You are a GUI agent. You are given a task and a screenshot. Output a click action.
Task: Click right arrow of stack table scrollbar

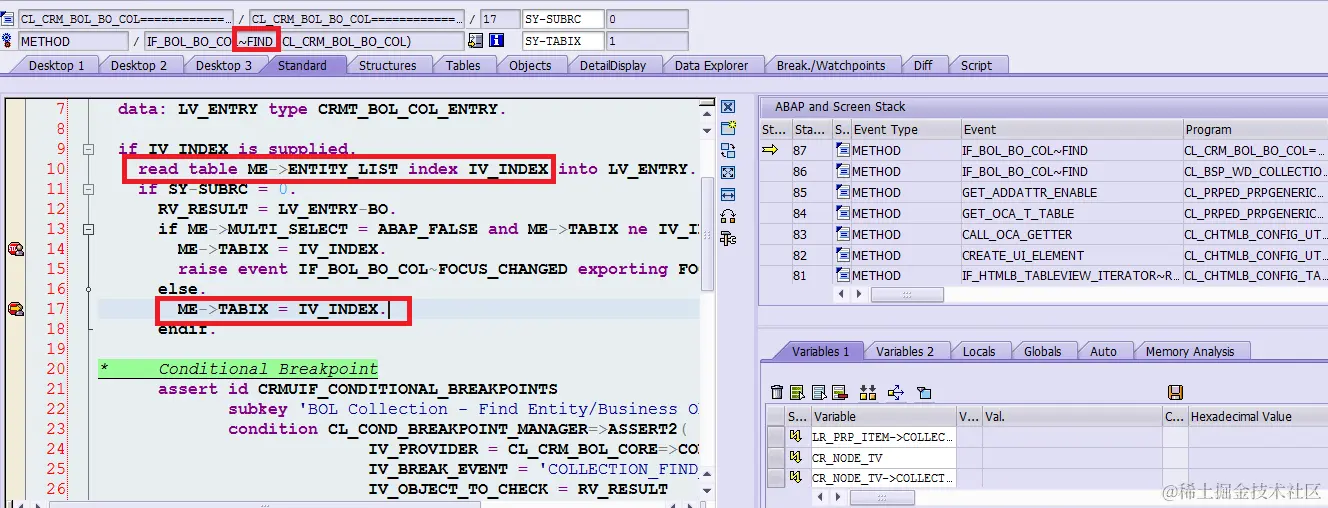[x=858, y=294]
